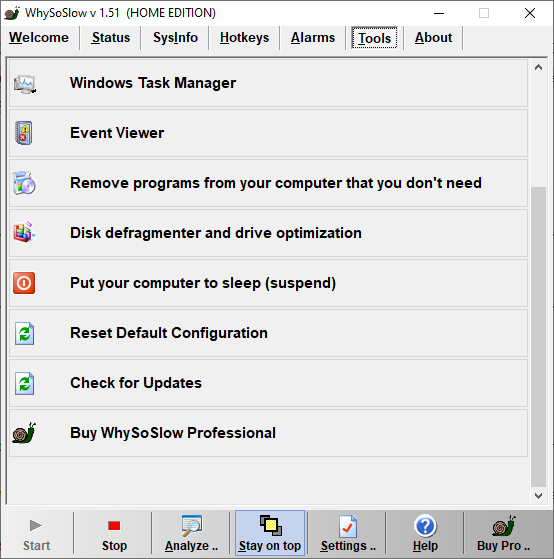
Task: Click the scroll down arrow of tools list
Action: point(538,496)
